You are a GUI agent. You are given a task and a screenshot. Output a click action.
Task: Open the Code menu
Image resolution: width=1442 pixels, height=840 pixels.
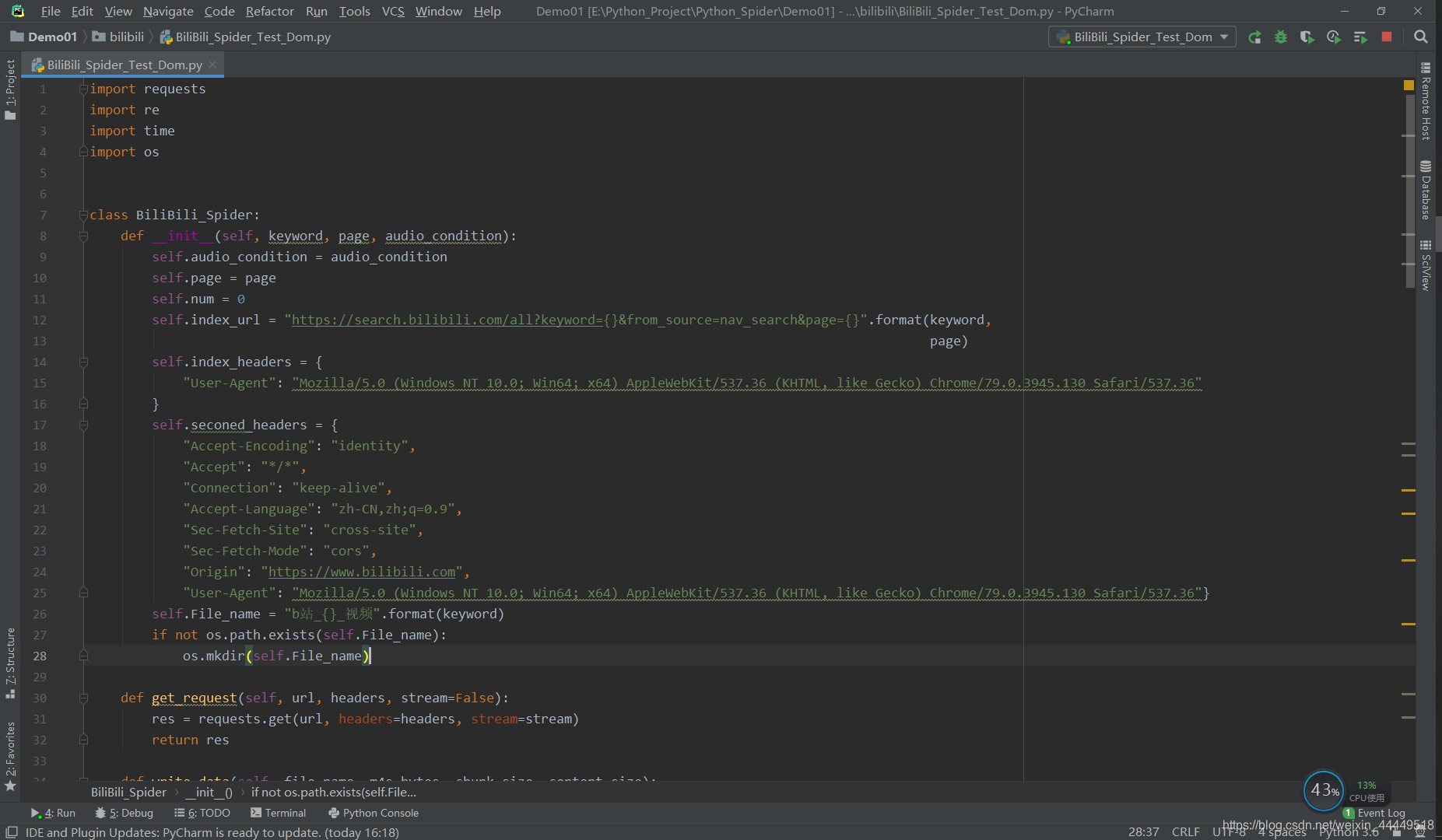tap(219, 11)
